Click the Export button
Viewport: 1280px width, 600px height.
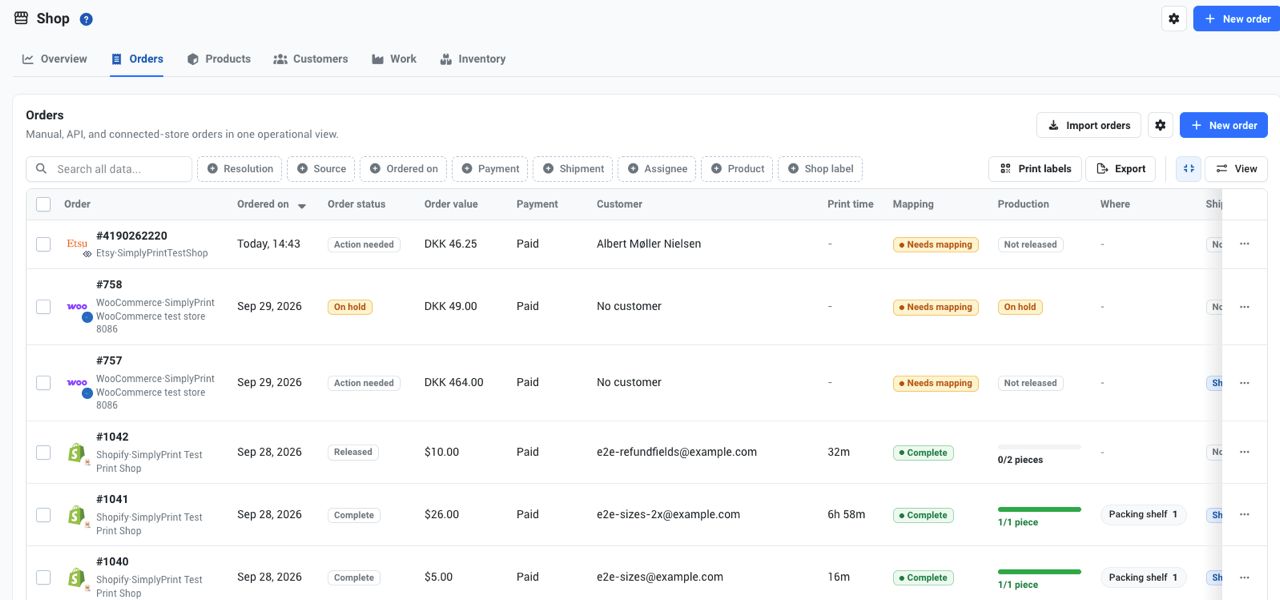click(1120, 169)
